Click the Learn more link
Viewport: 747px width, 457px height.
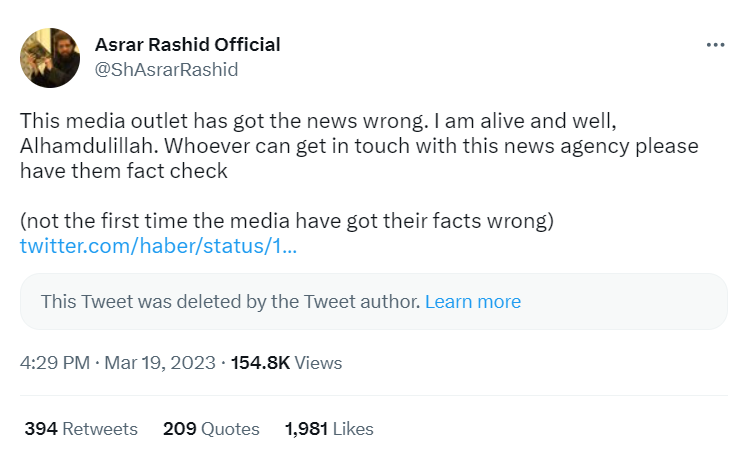tap(473, 302)
